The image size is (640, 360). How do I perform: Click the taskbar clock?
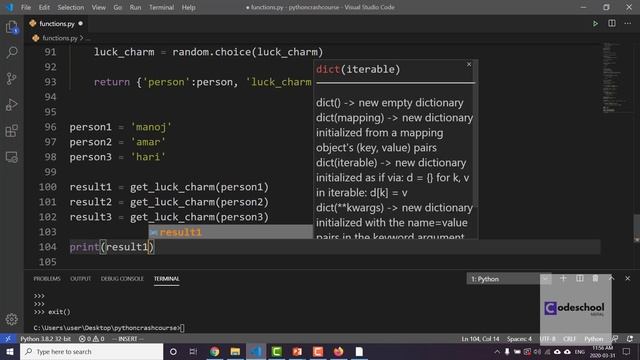[x=602, y=351]
